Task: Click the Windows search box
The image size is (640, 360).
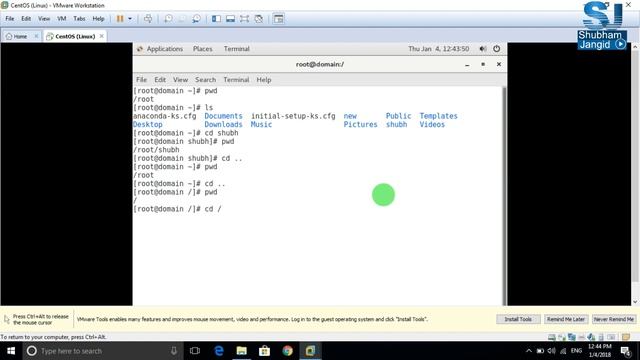Action: tap(102, 351)
